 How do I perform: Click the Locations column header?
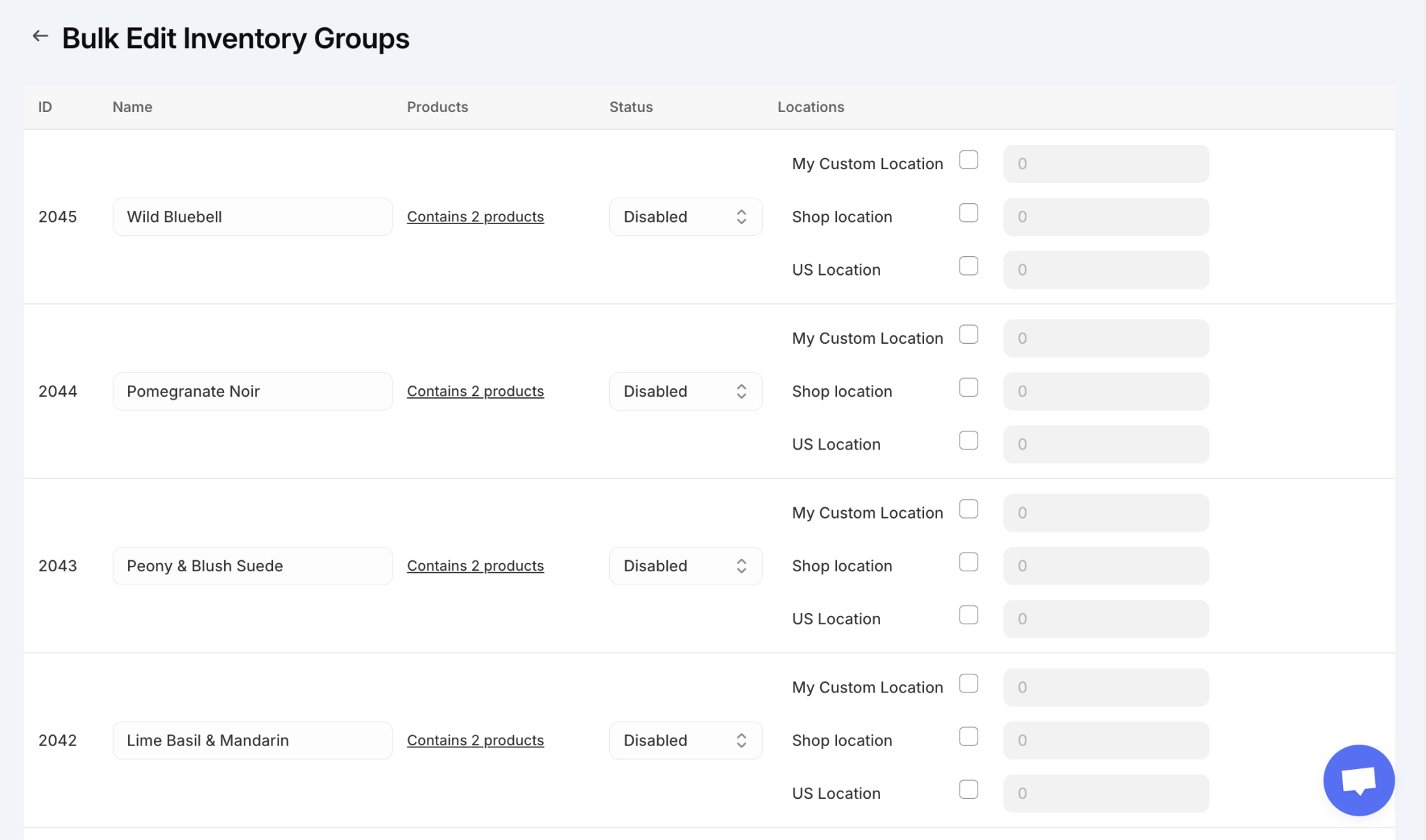tap(810, 107)
